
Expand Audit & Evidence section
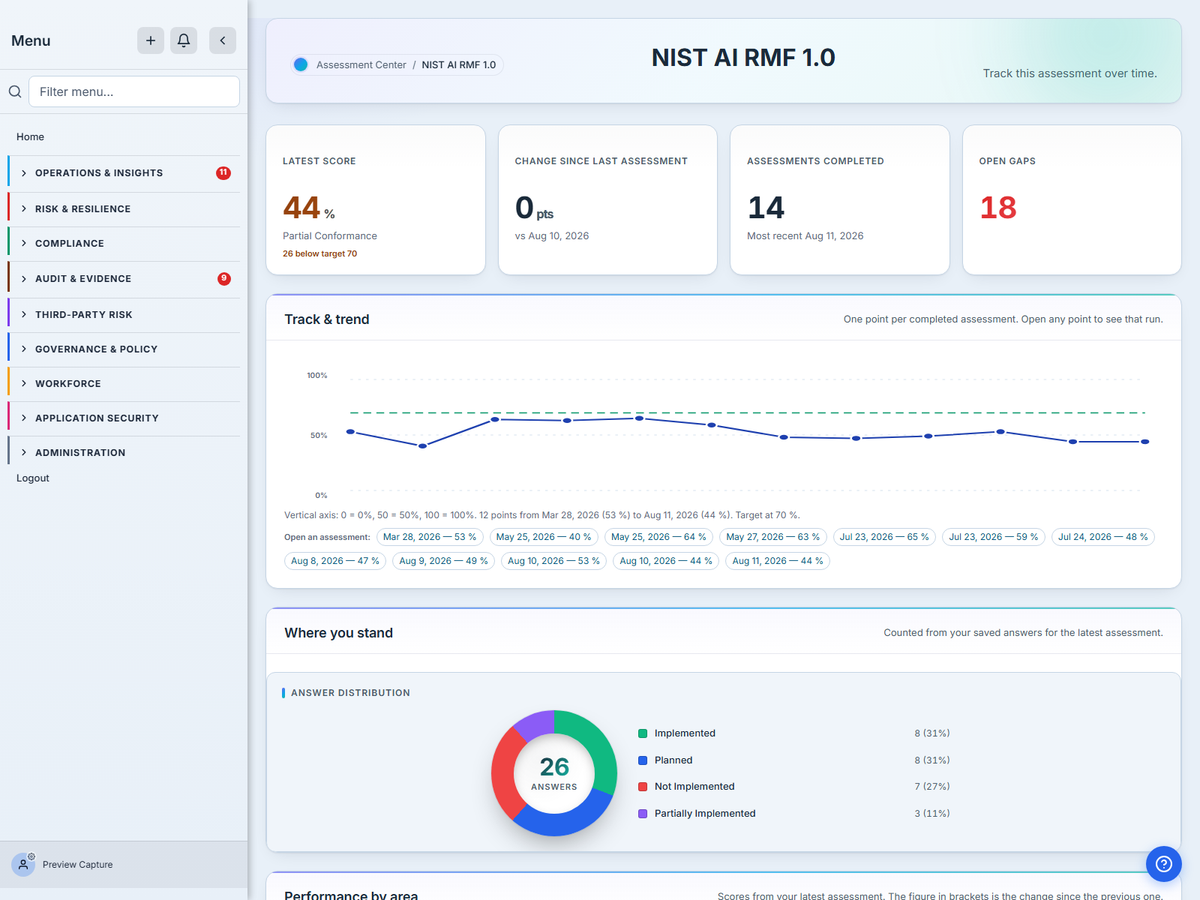tap(123, 279)
